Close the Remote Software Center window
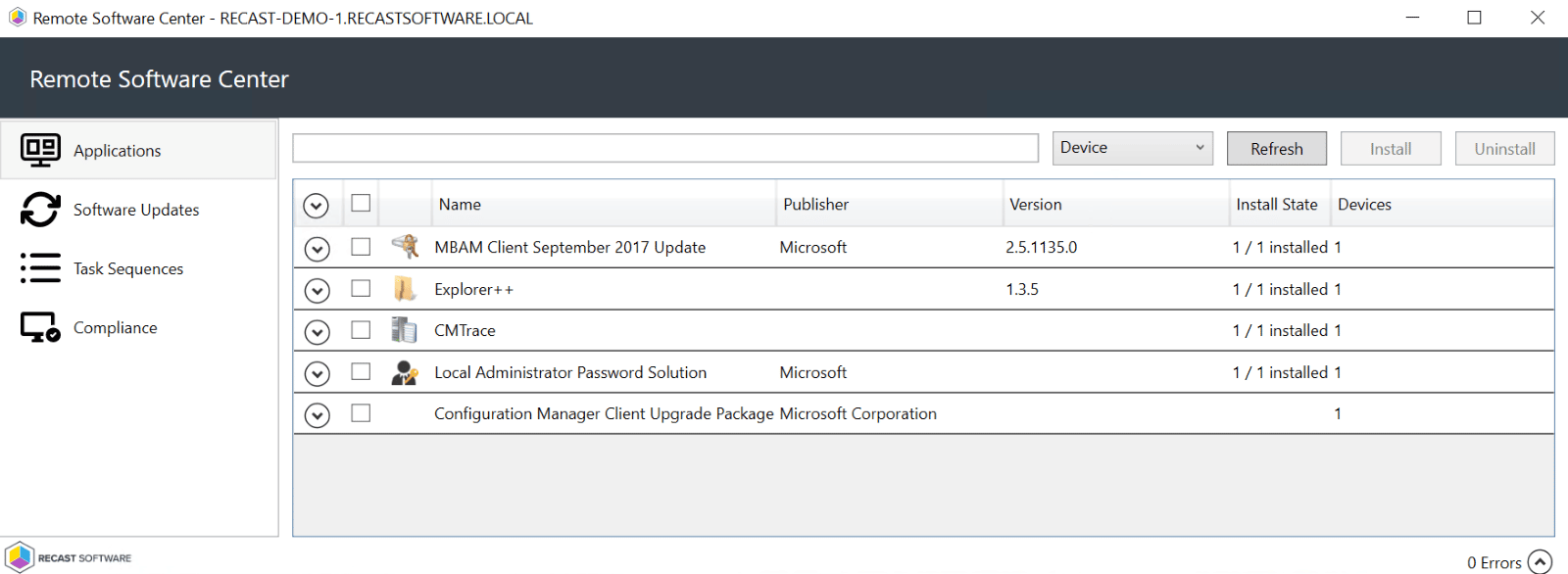This screenshot has height=574, width=1568. tap(1537, 18)
